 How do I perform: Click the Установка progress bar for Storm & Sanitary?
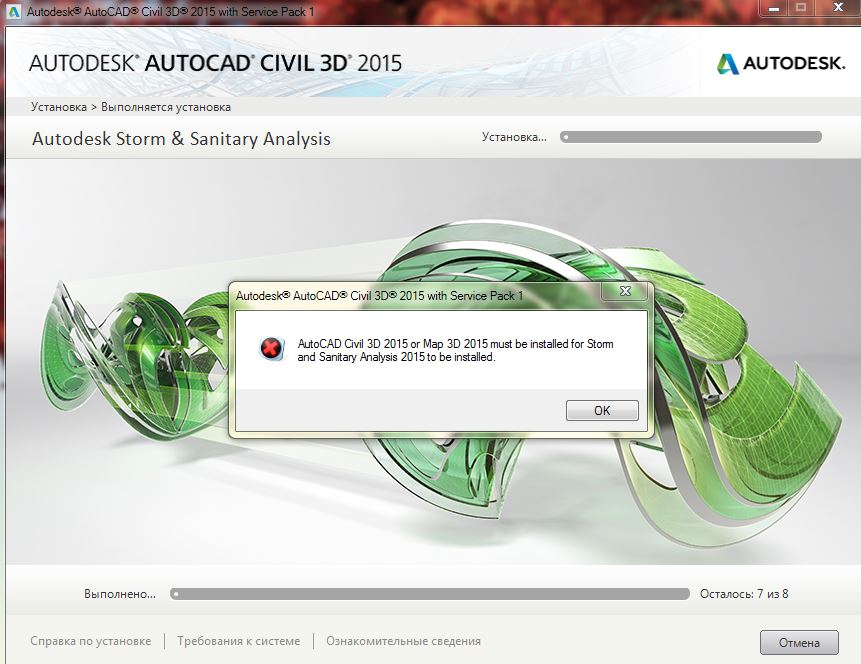click(x=691, y=137)
